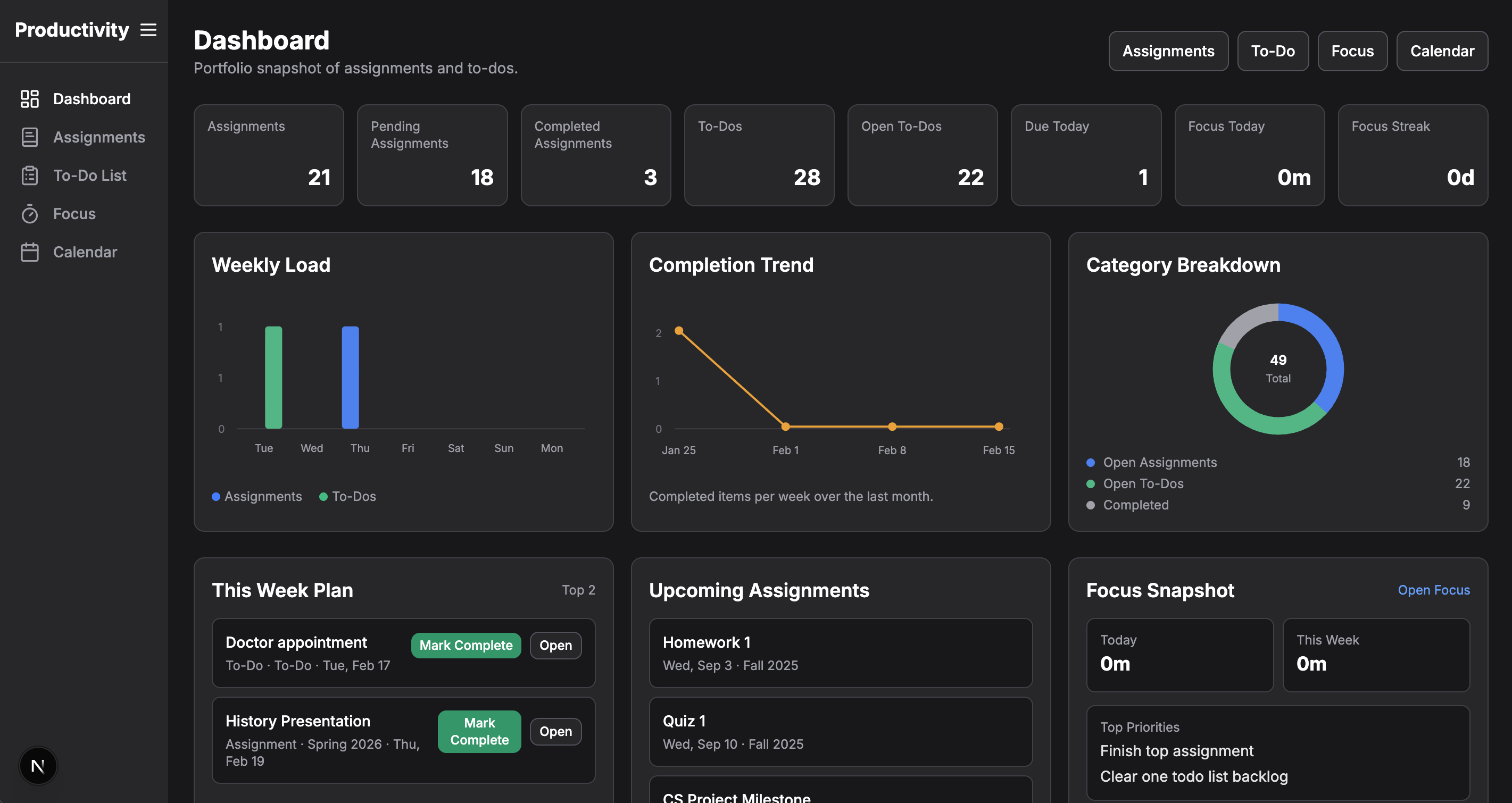1512x803 pixels.
Task: Click the Calendar button in the header
Action: coord(1442,51)
